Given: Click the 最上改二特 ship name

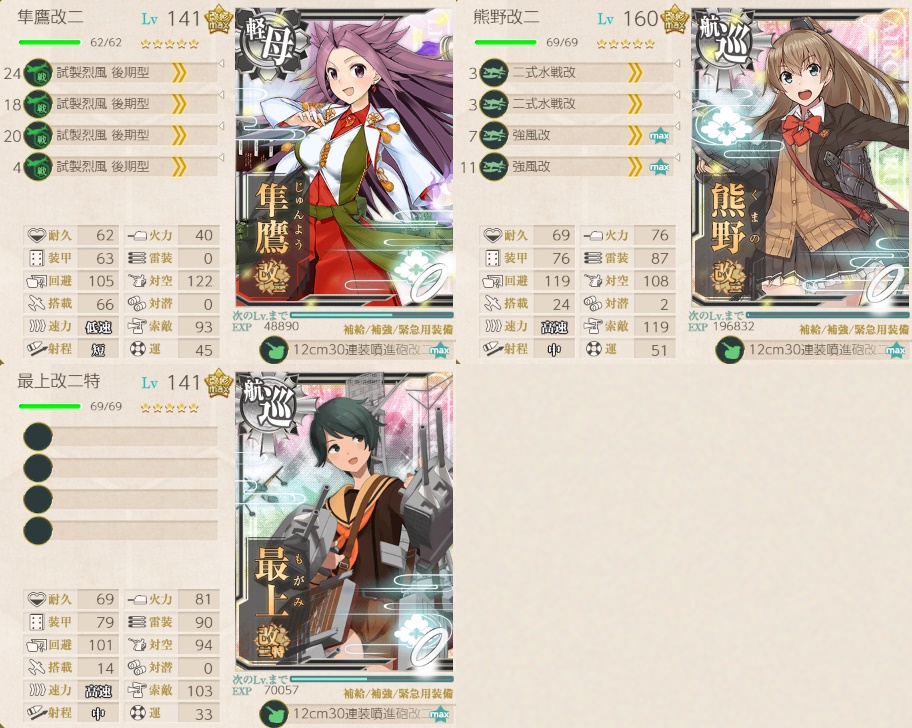Looking at the screenshot, I should pyautogui.click(x=59, y=381).
